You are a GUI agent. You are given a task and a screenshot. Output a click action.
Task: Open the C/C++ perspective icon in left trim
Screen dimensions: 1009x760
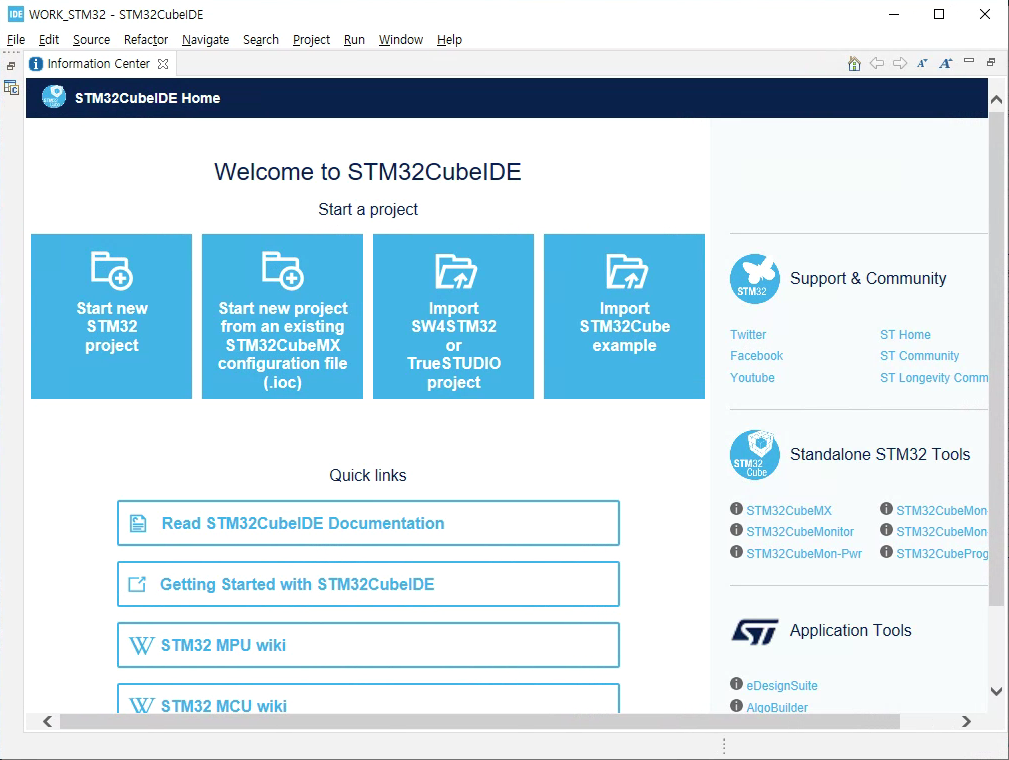(12, 88)
